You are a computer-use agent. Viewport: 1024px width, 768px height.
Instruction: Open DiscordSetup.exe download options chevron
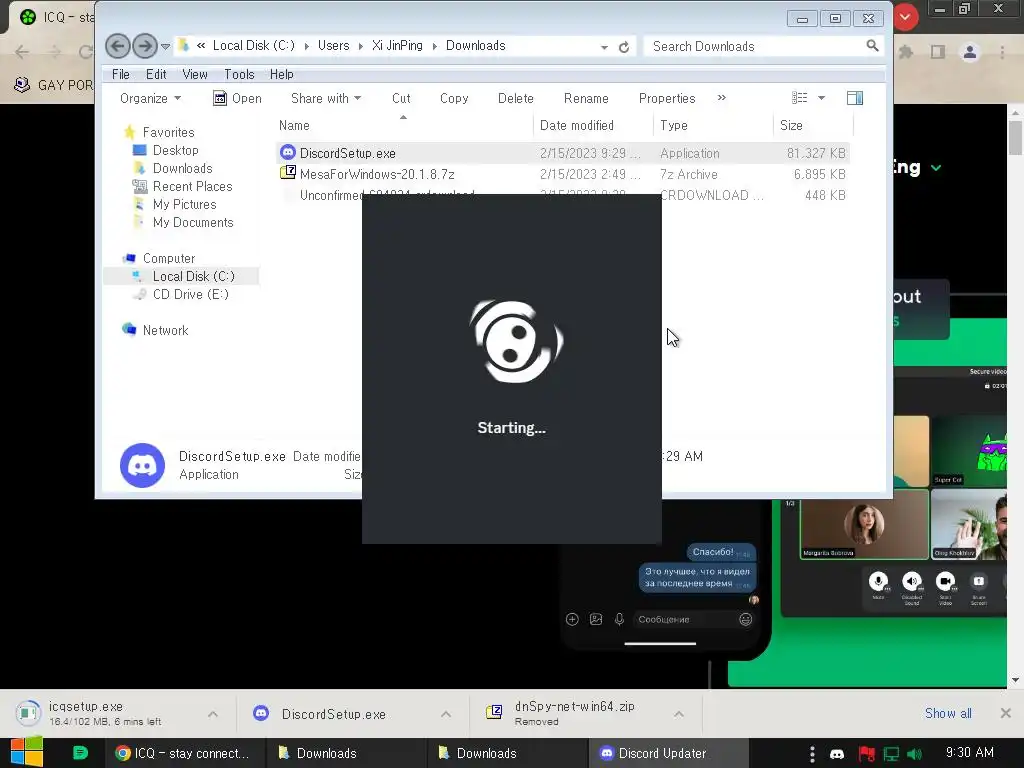(x=446, y=714)
